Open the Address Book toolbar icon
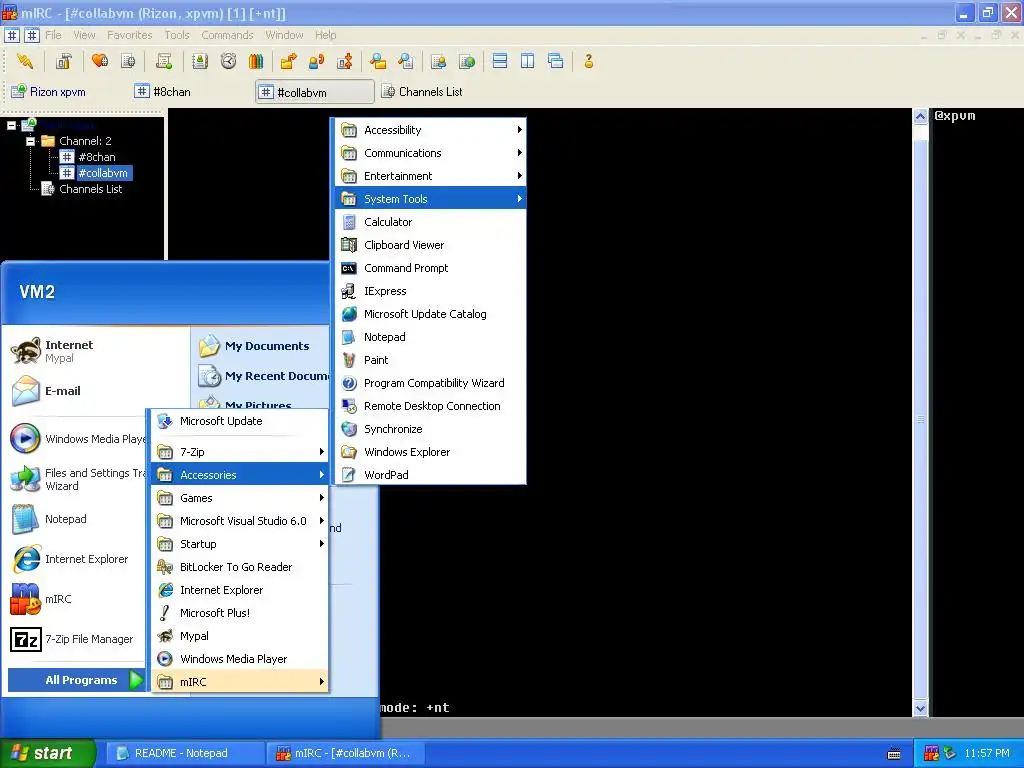1024x768 pixels. (200, 61)
